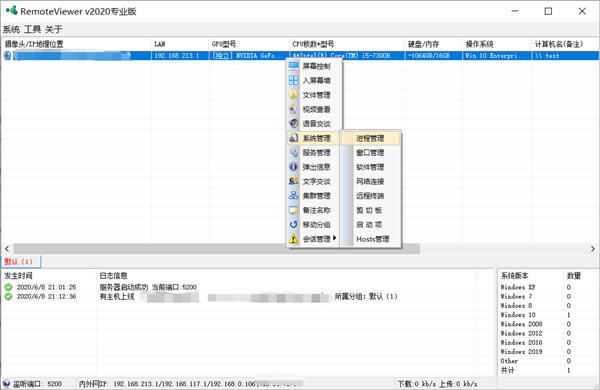Choose 窗口管理 from the submenu
Image resolution: width=600 pixels, height=390 pixels.
pyautogui.click(x=370, y=152)
